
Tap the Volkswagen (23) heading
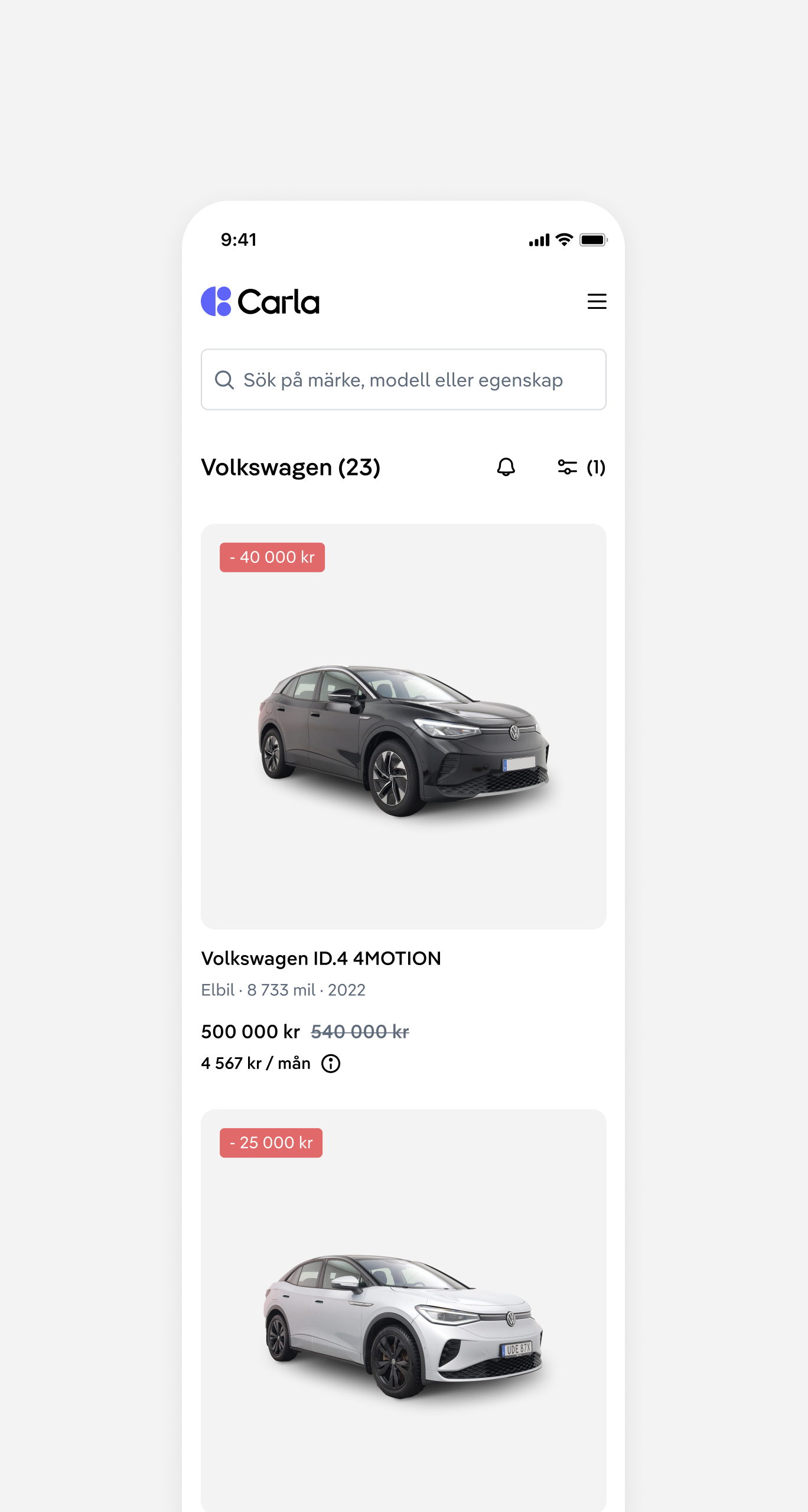pos(291,467)
